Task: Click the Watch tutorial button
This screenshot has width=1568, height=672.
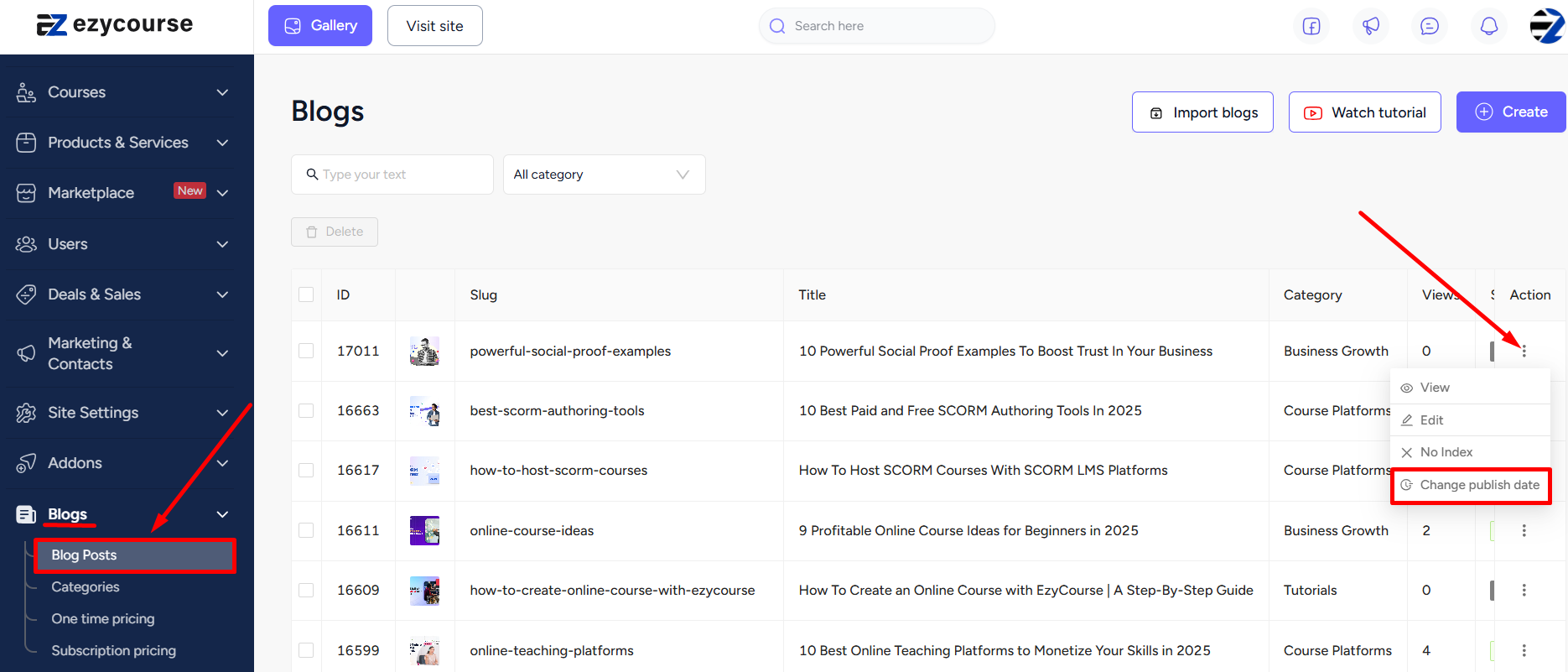Action: pyautogui.click(x=1365, y=112)
